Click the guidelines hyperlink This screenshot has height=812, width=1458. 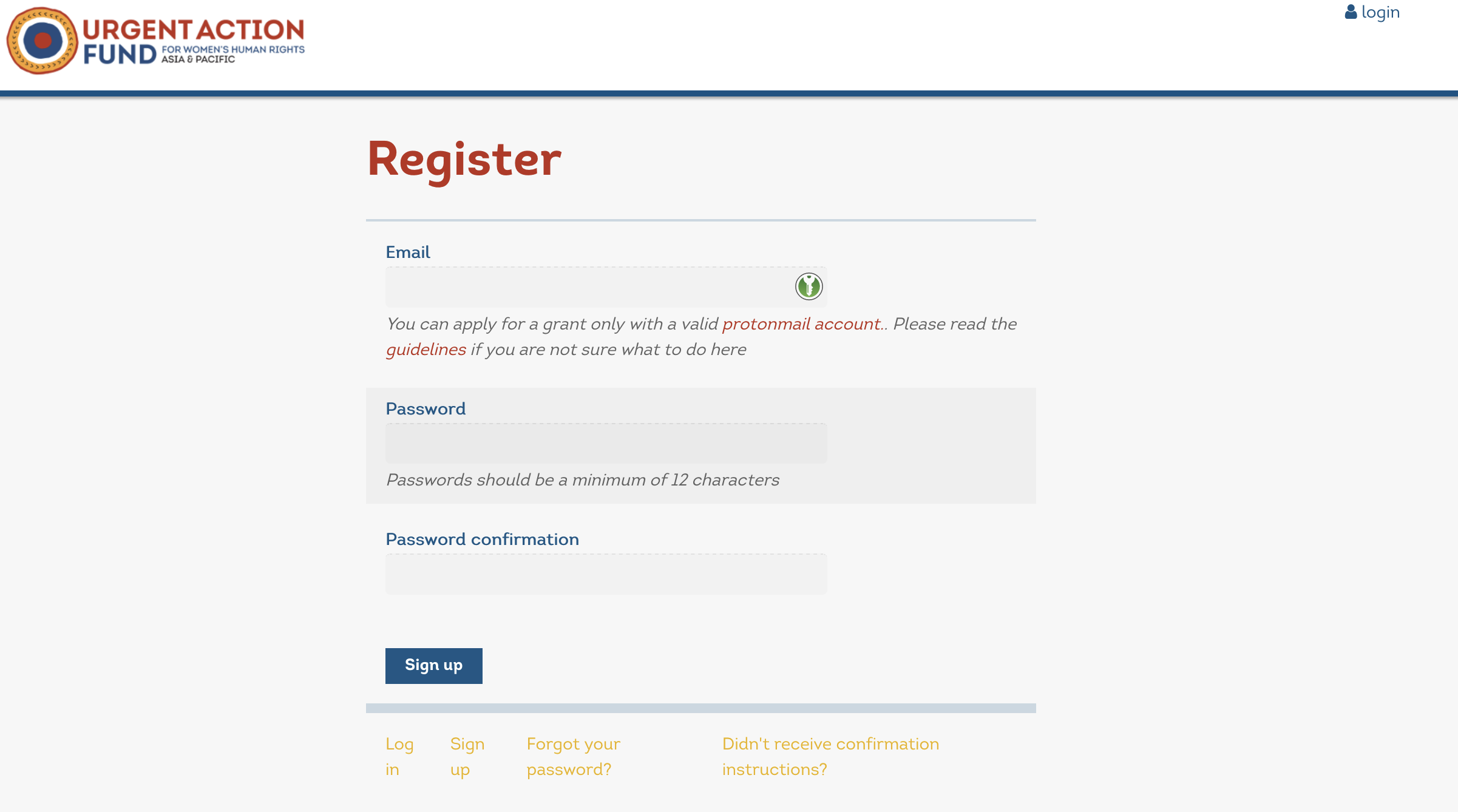(425, 349)
